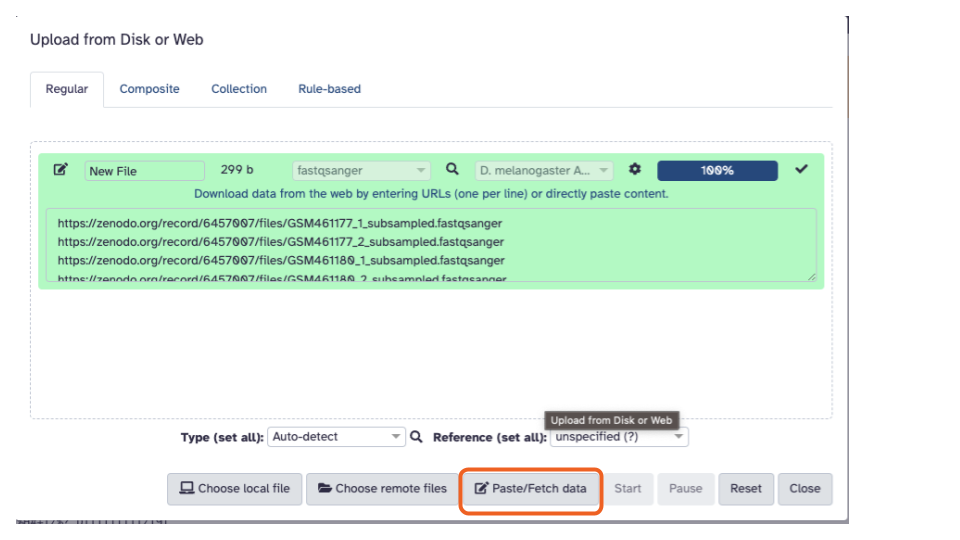The height and width of the screenshot is (540, 960).
Task: Switch to the Regular tab
Action: pos(67,89)
